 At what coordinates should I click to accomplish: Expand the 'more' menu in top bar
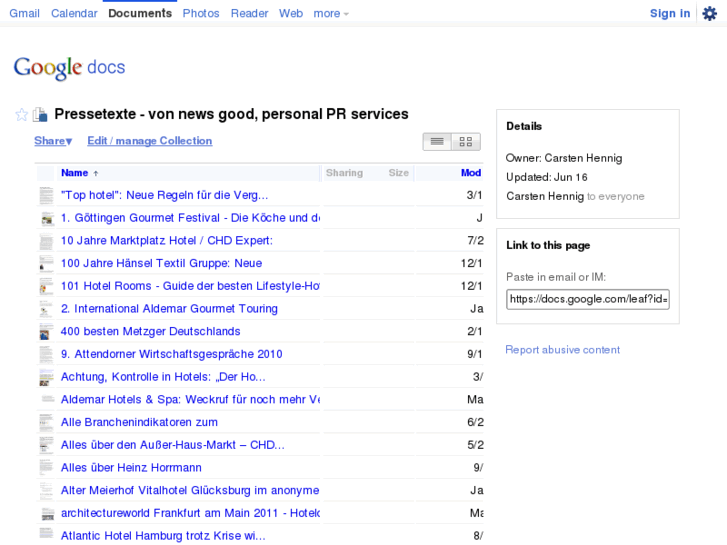(331, 13)
